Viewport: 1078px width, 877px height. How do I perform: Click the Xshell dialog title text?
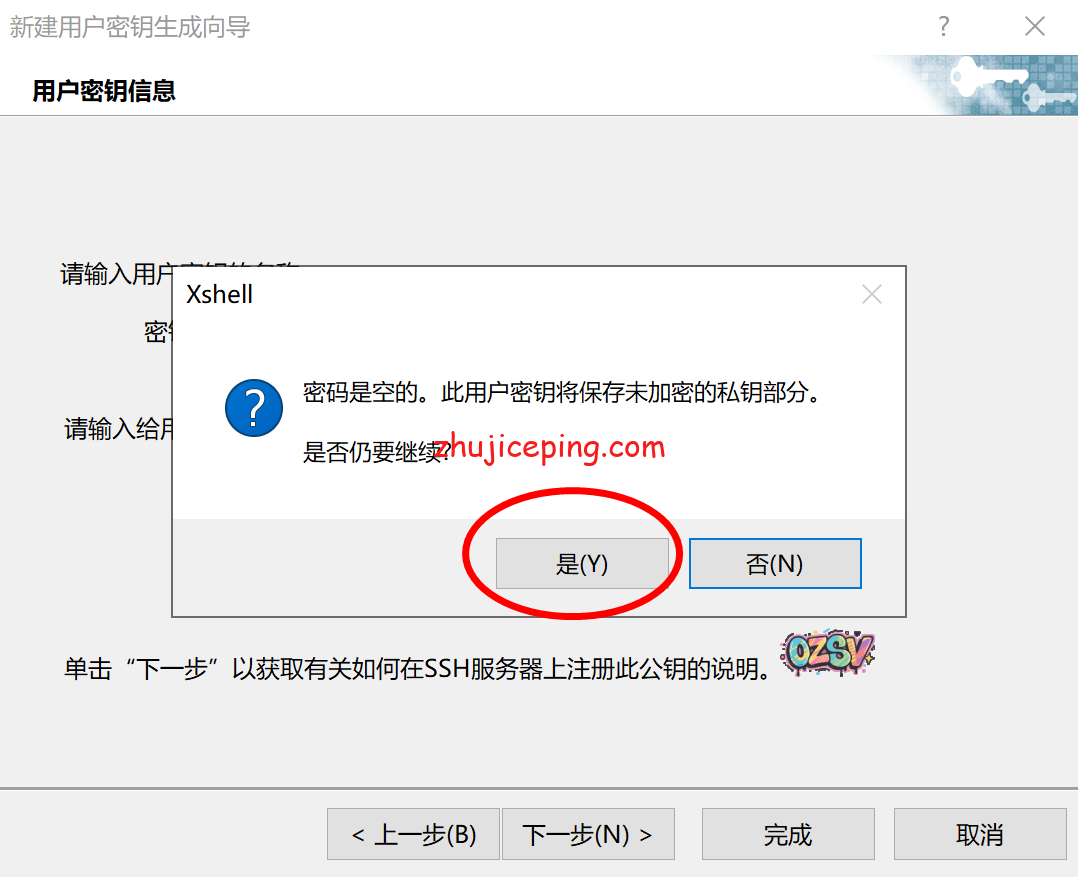coord(219,295)
